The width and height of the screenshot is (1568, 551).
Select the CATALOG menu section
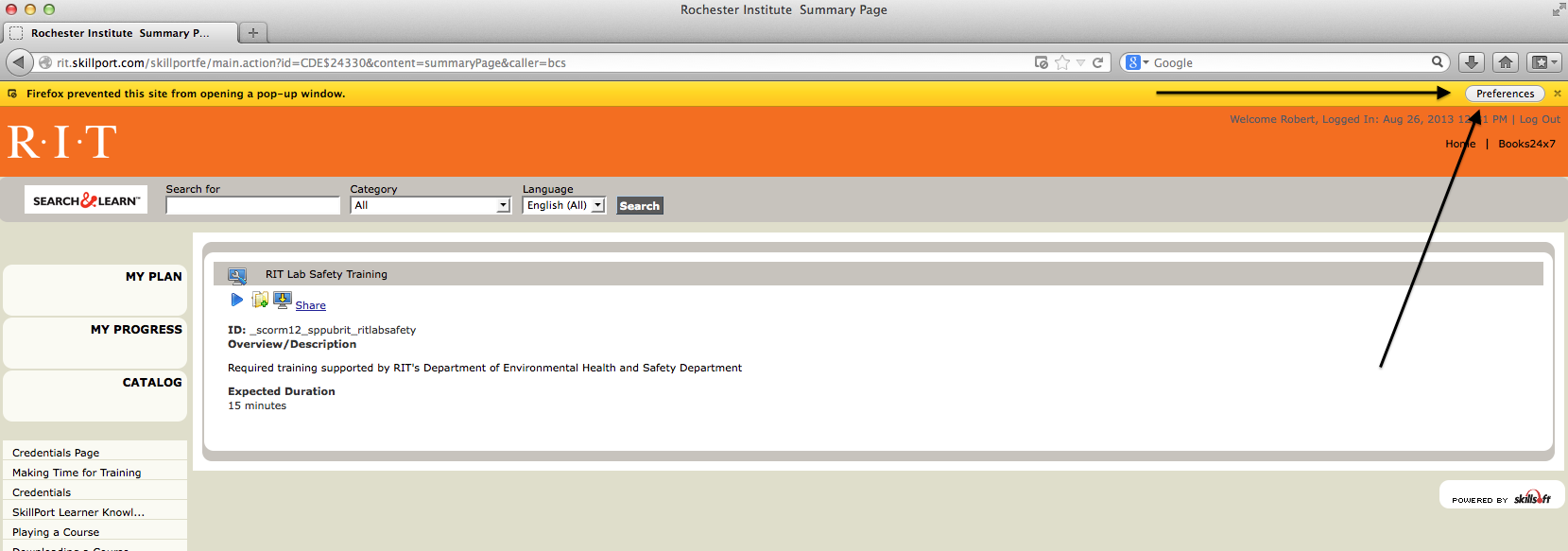(151, 383)
